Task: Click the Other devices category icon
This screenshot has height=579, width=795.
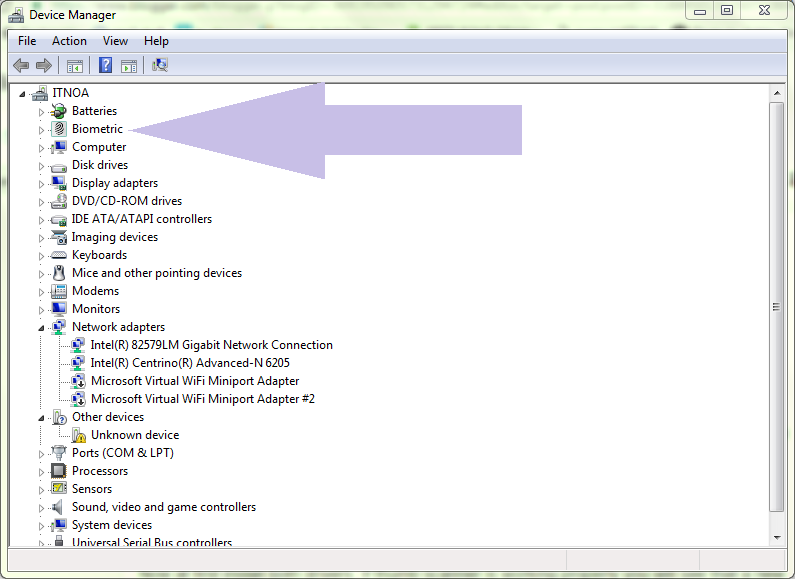Action: 59,417
